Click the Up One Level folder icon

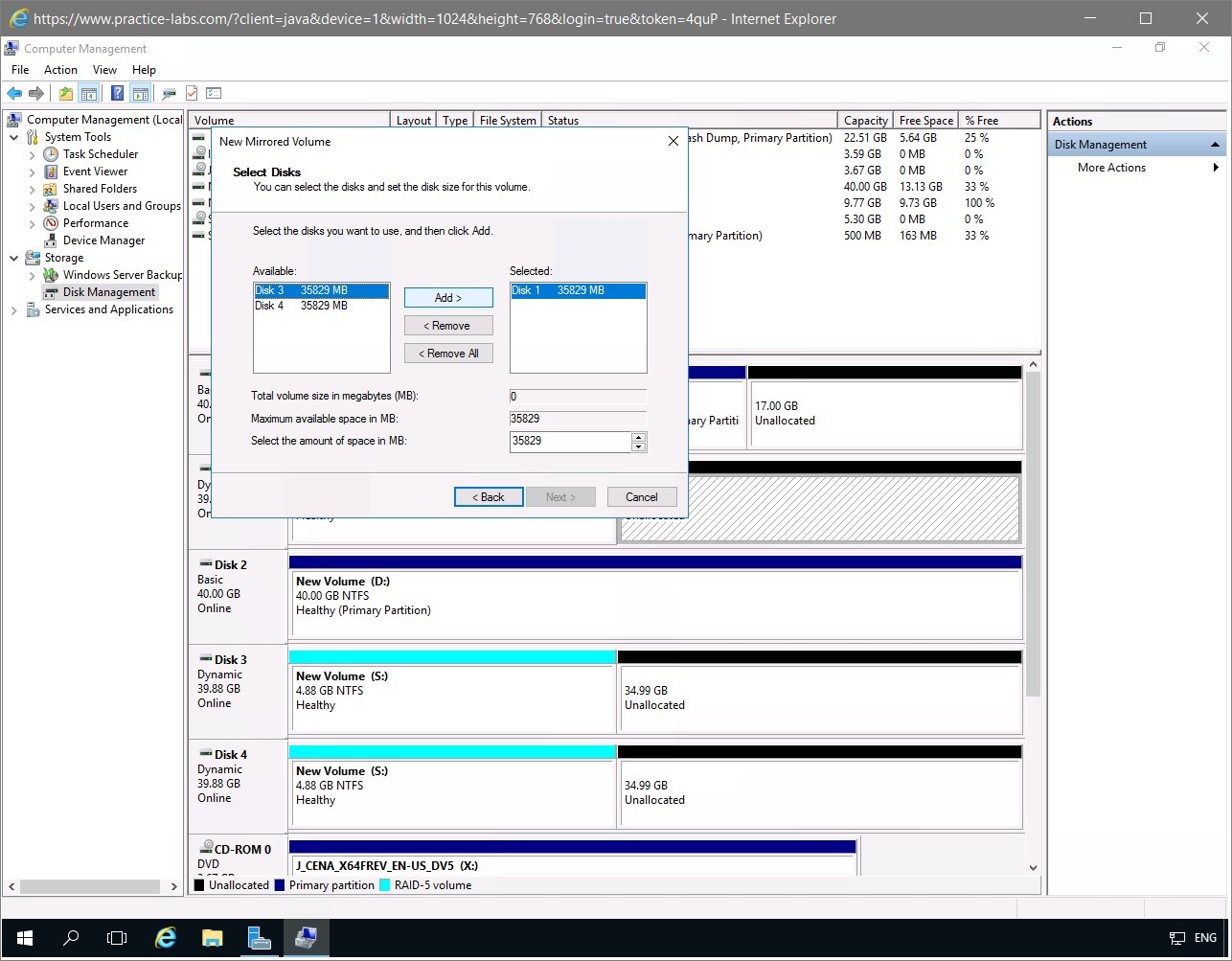(x=65, y=93)
